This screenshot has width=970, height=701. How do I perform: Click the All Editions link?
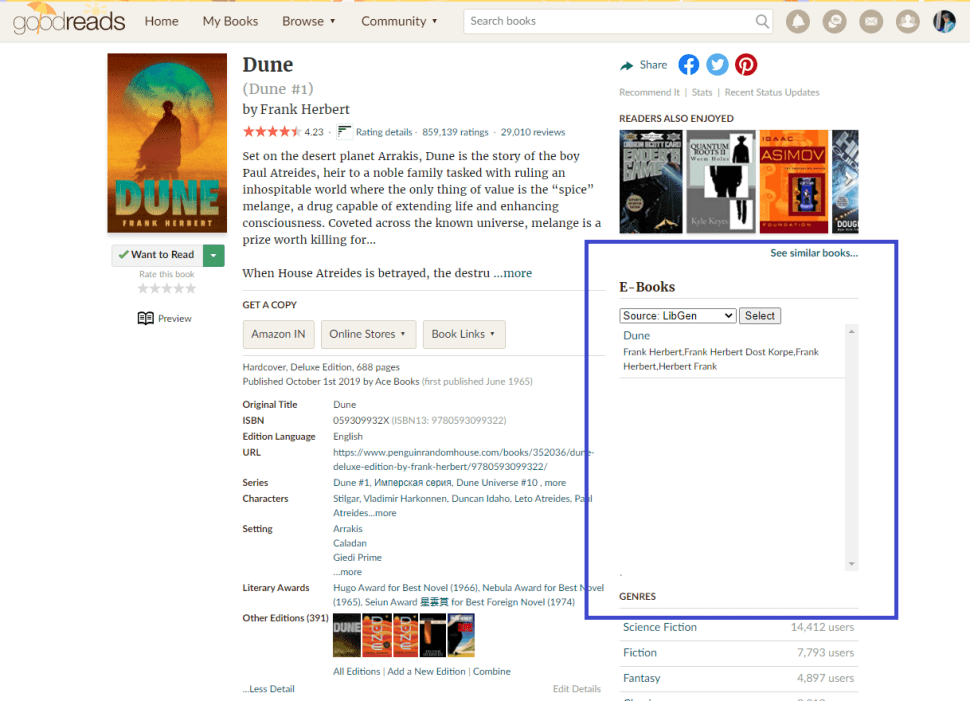[356, 671]
